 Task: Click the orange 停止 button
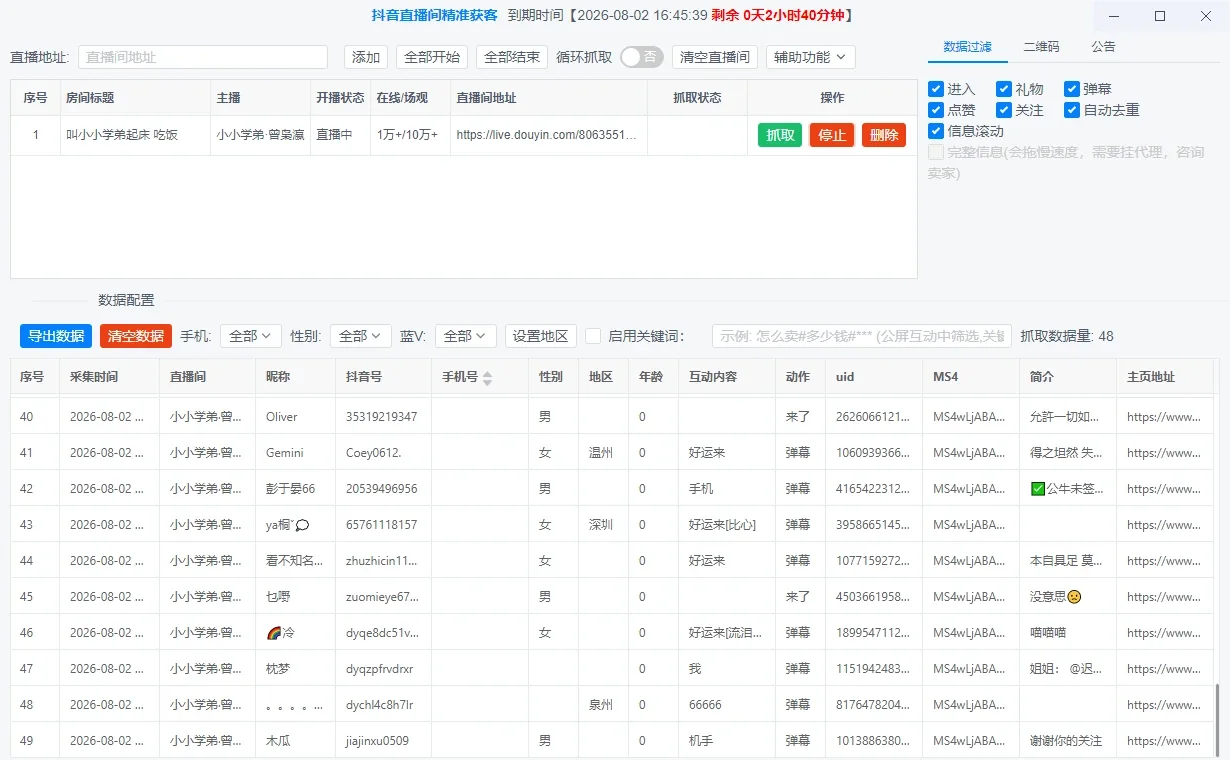click(x=832, y=135)
